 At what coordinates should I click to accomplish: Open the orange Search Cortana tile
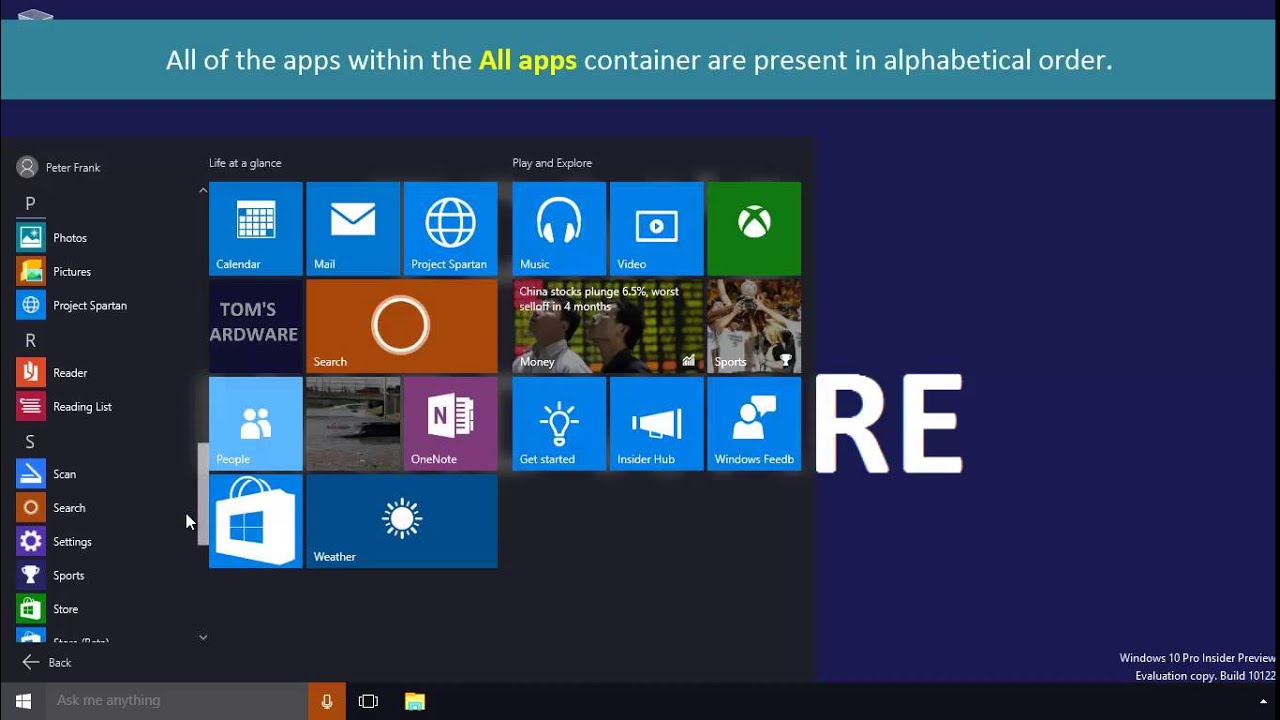tap(401, 326)
